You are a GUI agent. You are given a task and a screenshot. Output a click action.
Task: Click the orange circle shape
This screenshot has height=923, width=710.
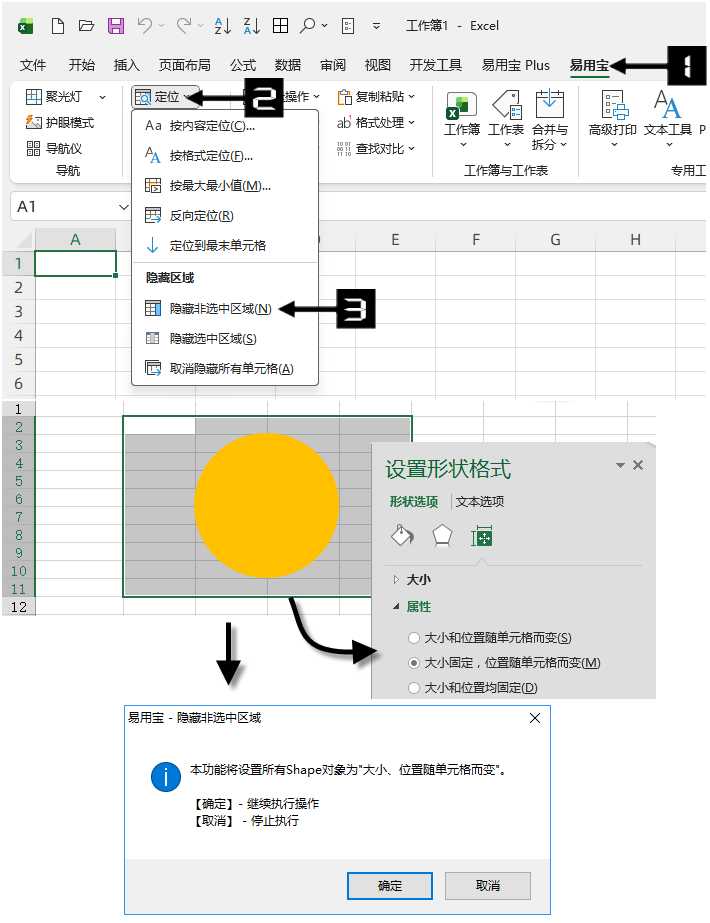267,506
